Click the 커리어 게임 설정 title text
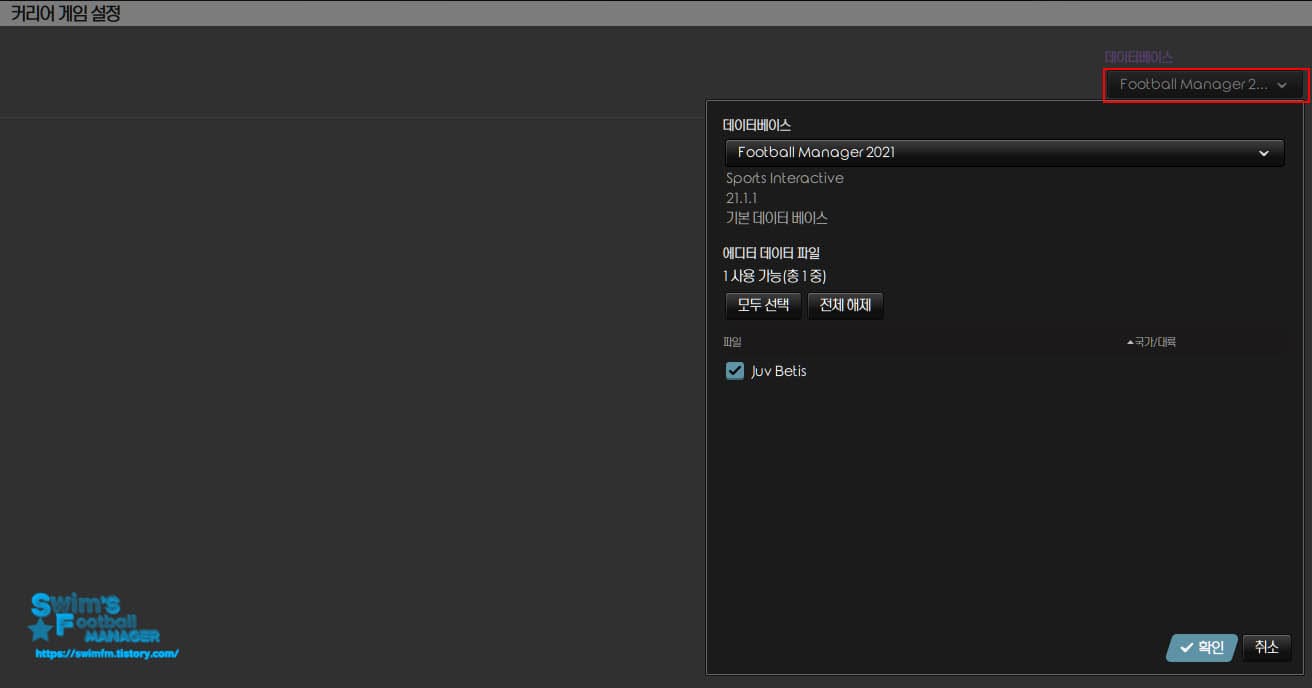Image resolution: width=1312 pixels, height=688 pixels. click(x=65, y=14)
